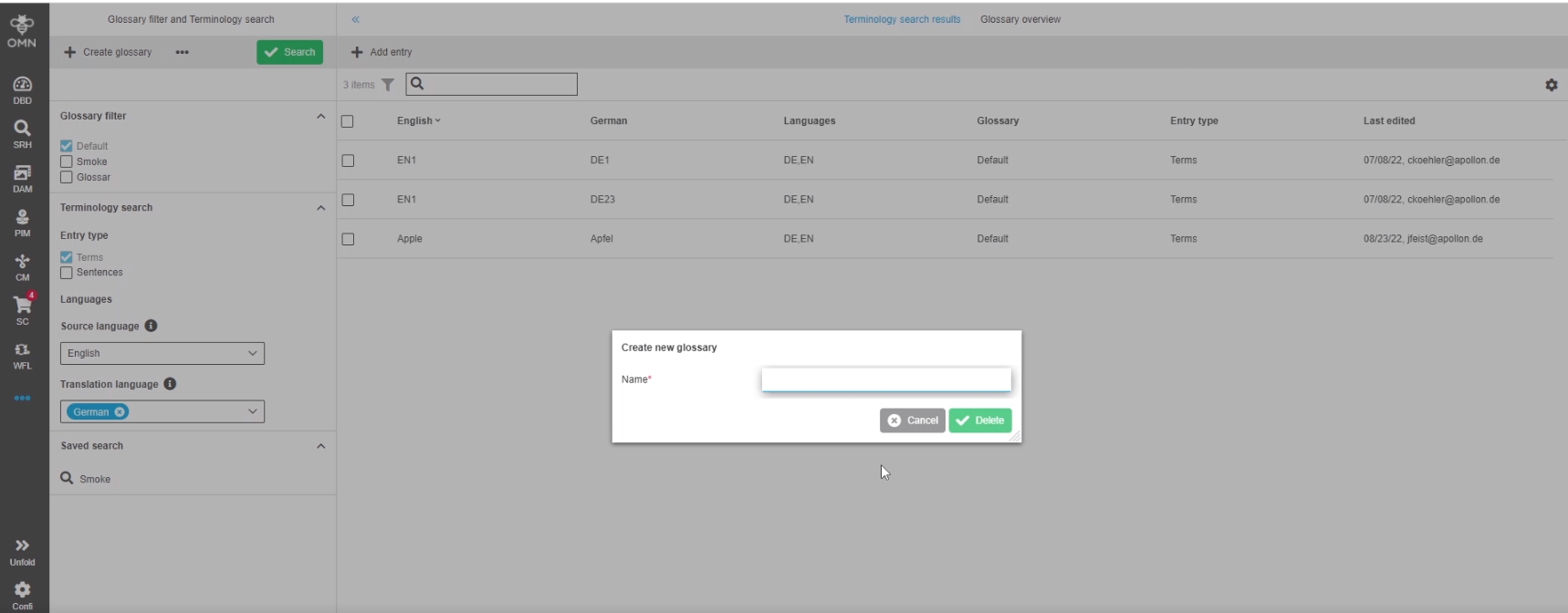Click the table settings gear icon
1568x613 pixels.
(x=1551, y=85)
